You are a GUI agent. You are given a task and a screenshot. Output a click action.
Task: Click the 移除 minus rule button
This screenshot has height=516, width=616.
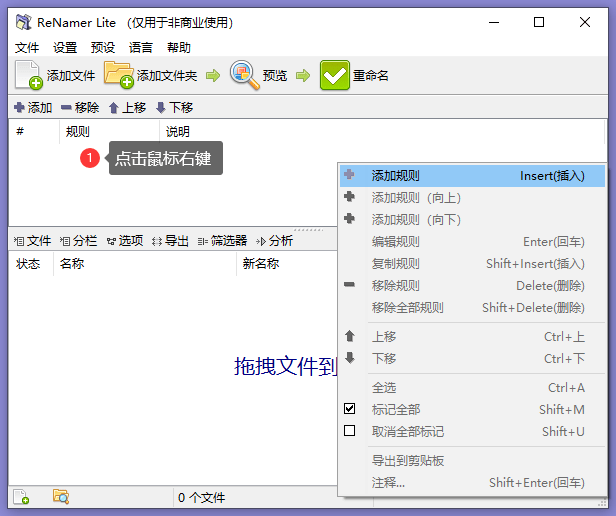pyautogui.click(x=80, y=107)
